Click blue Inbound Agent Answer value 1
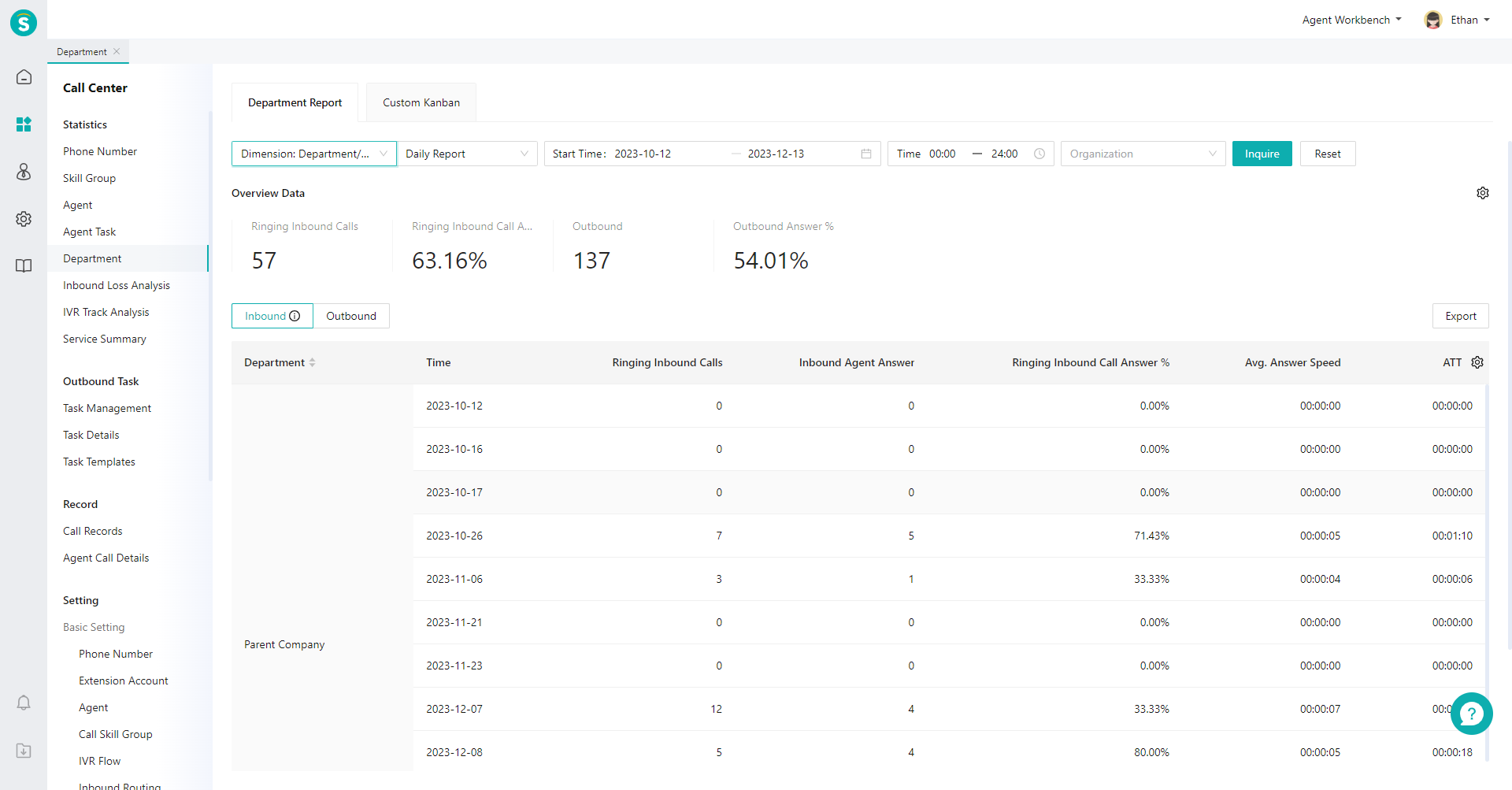The image size is (1512, 790). point(911,579)
